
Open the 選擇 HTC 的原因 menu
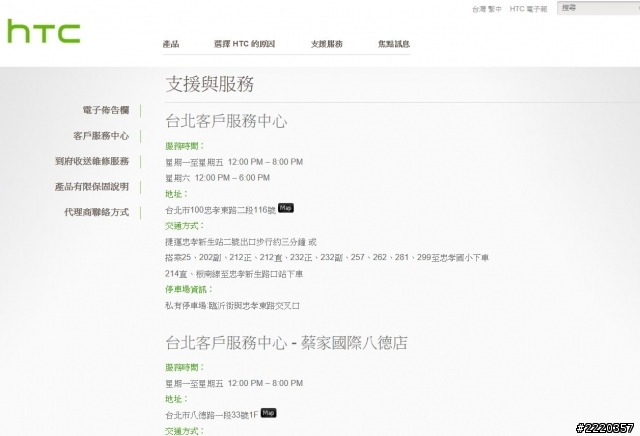pos(244,44)
